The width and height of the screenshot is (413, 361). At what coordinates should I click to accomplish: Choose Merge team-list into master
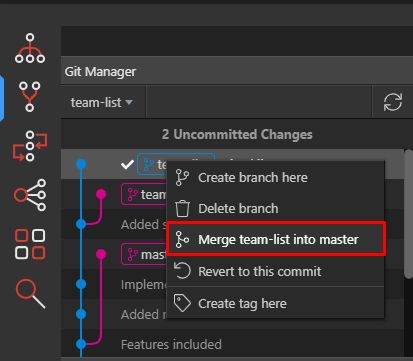point(275,239)
